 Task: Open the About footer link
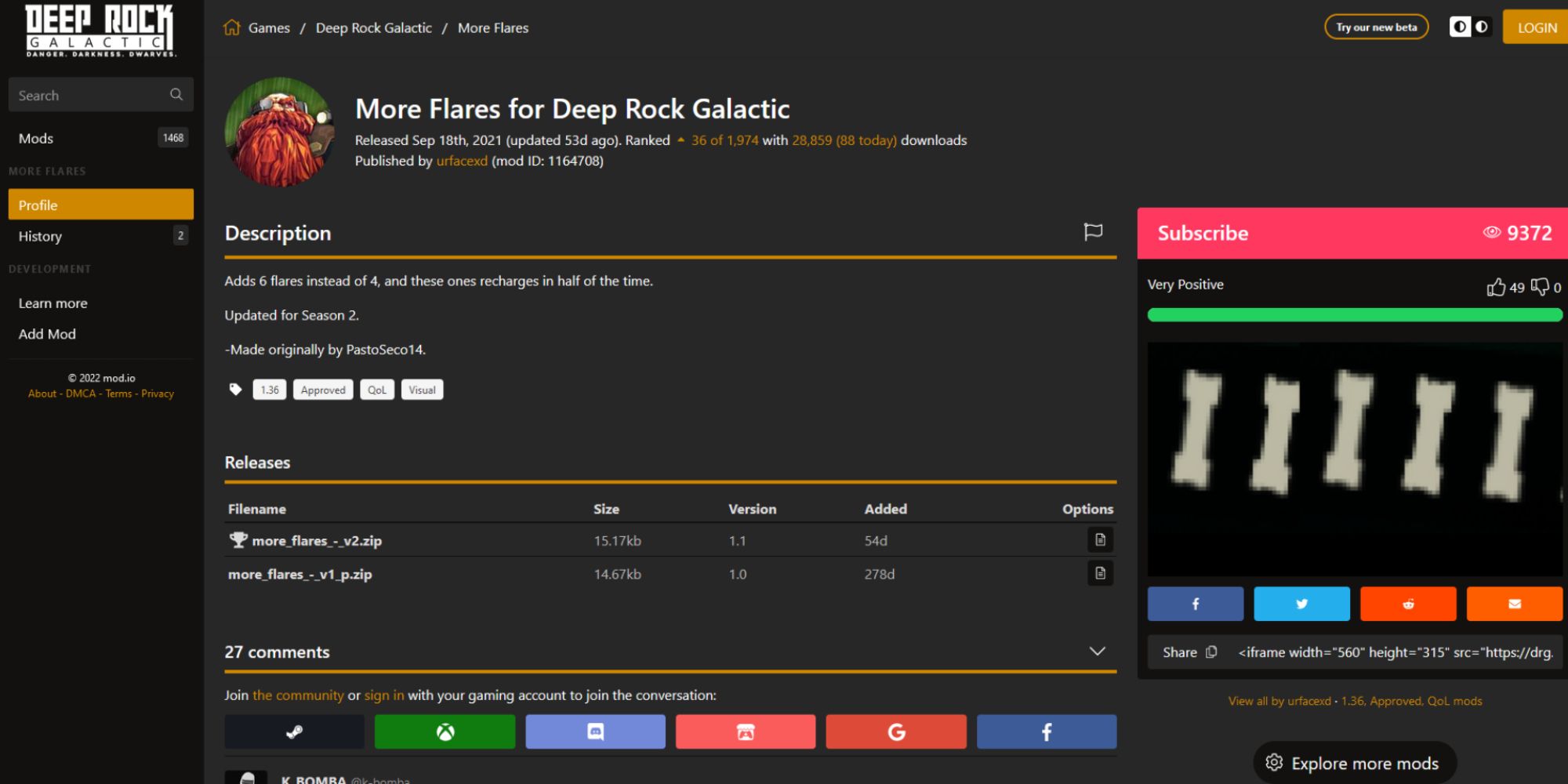(42, 394)
